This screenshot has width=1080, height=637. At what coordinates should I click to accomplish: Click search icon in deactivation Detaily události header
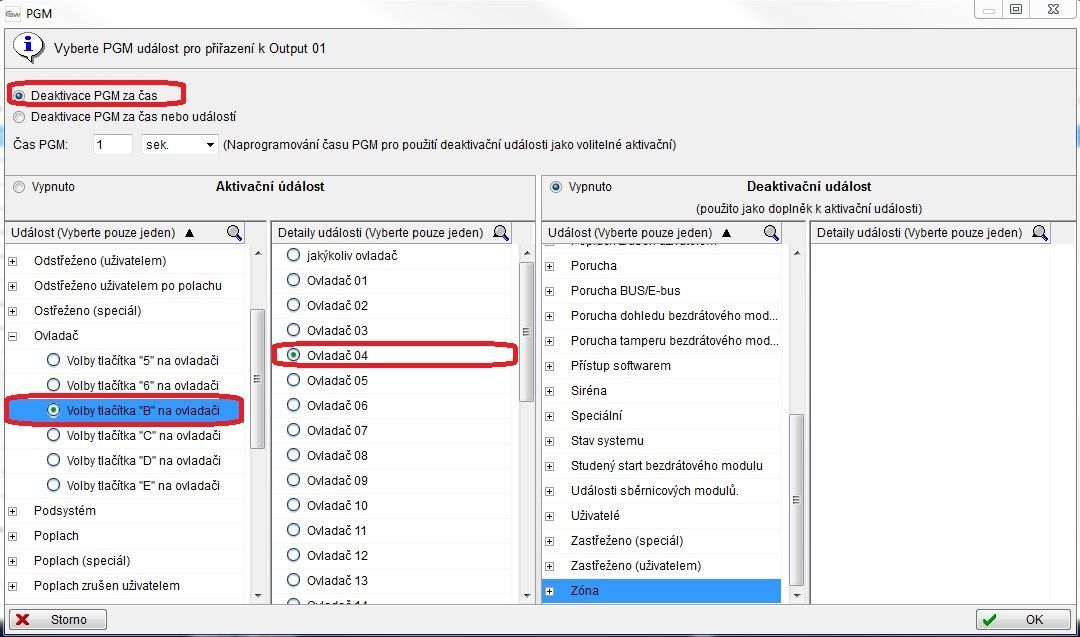1040,233
